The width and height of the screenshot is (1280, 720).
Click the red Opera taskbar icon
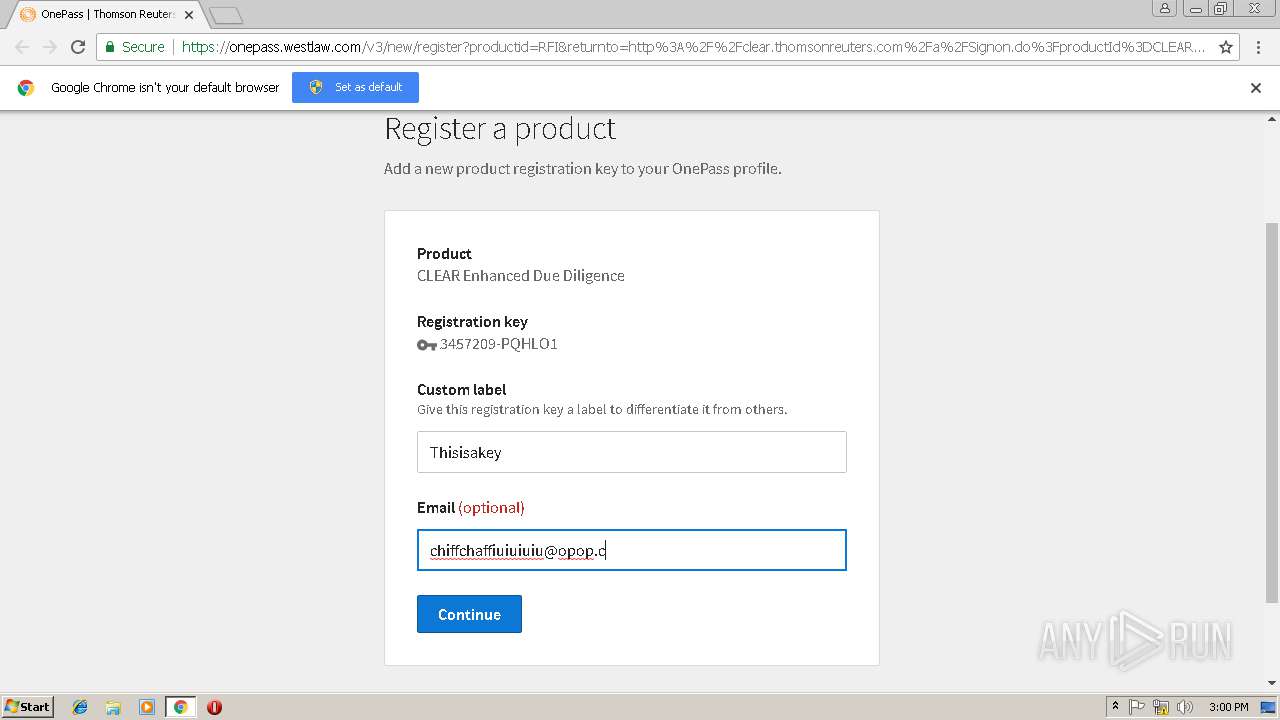point(214,707)
